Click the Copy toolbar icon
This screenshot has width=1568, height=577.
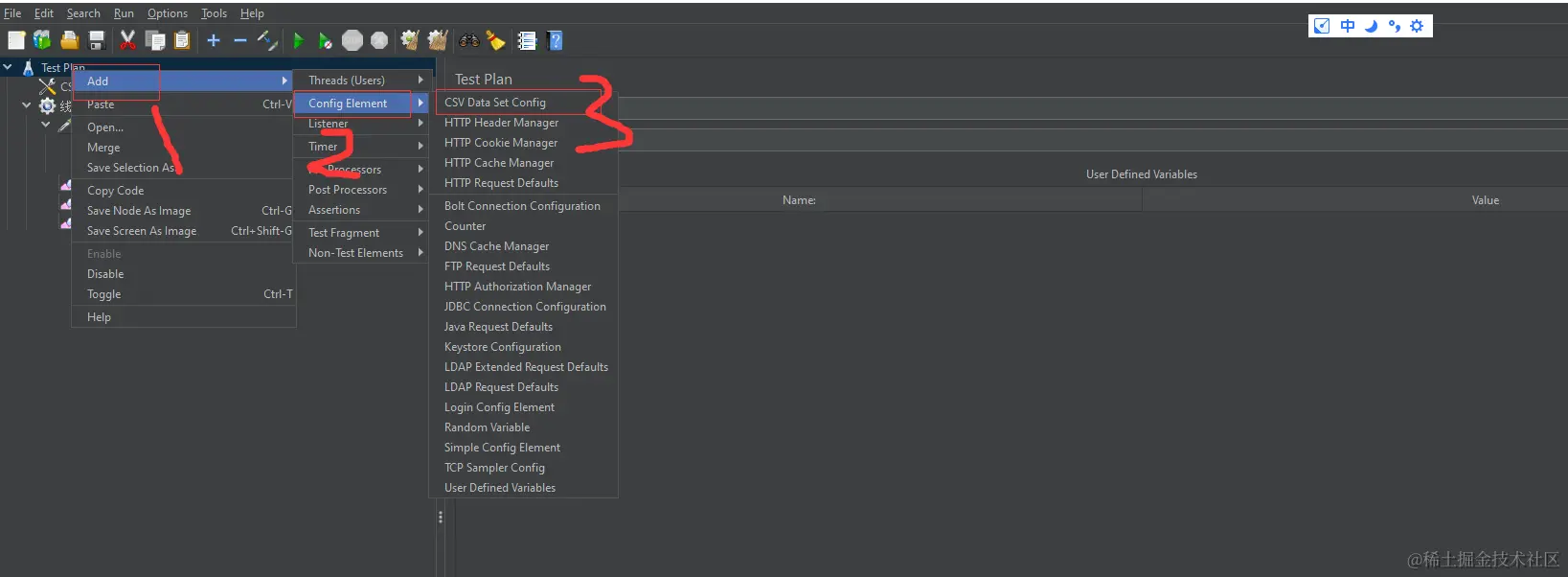click(155, 40)
